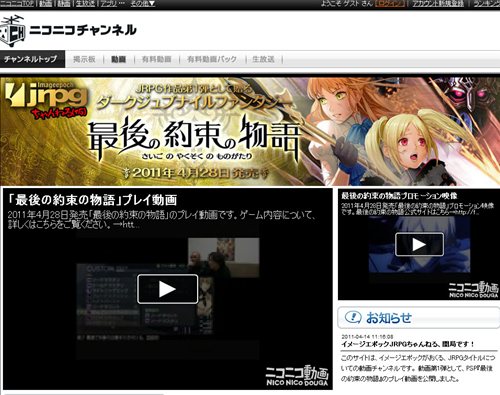Open the 最後の約束の物語プロモーション映像 title link

(x=399, y=196)
